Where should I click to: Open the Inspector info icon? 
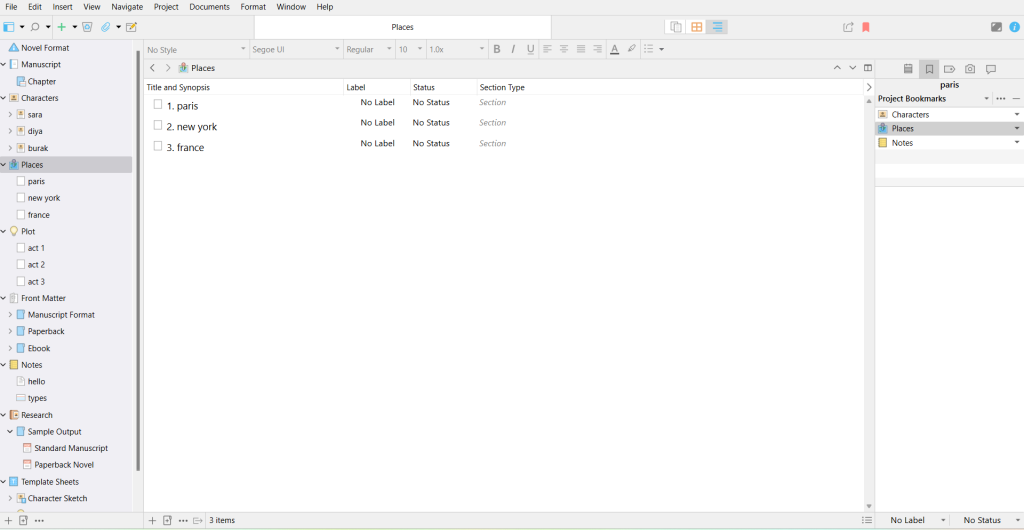1014,27
